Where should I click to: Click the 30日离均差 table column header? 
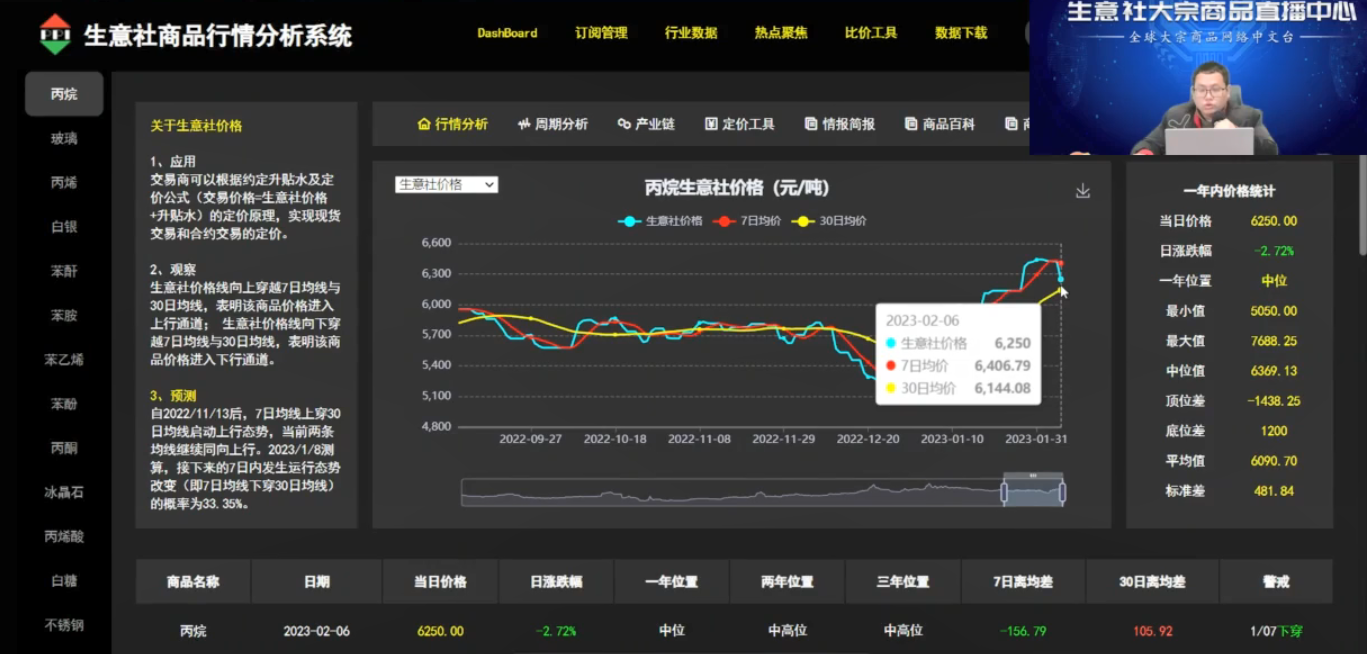1152,582
